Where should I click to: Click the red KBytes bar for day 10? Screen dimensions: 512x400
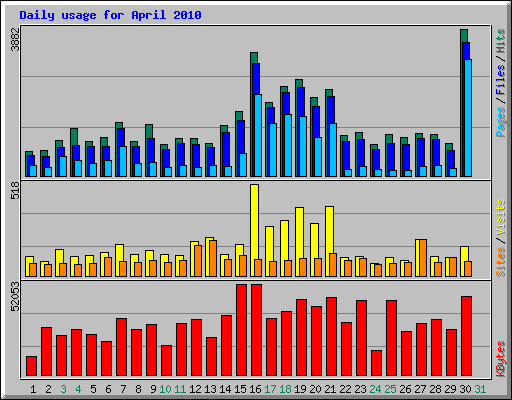(x=166, y=361)
